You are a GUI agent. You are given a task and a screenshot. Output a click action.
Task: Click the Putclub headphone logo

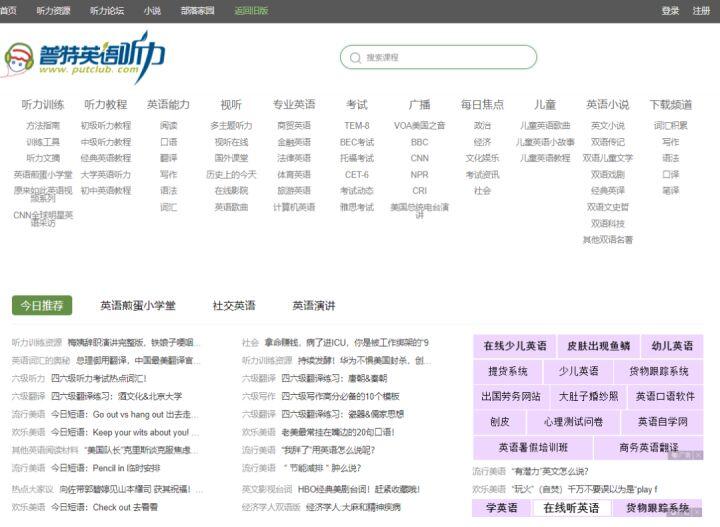pyautogui.click(x=84, y=58)
